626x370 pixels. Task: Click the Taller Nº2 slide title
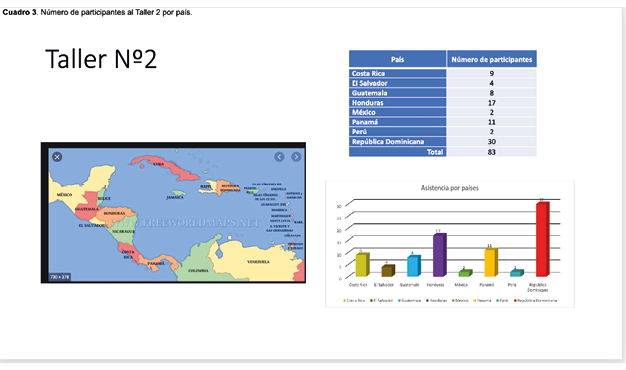point(101,59)
